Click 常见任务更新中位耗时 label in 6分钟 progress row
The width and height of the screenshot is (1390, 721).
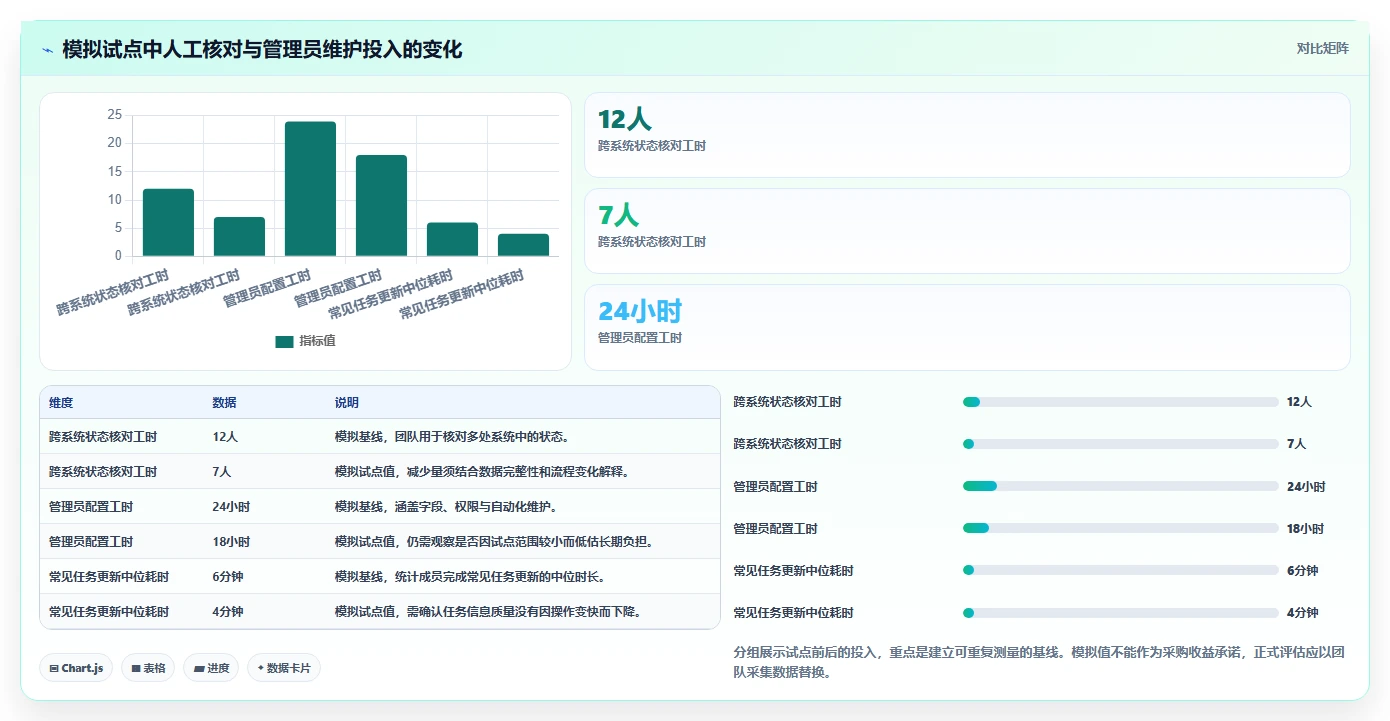pos(793,571)
